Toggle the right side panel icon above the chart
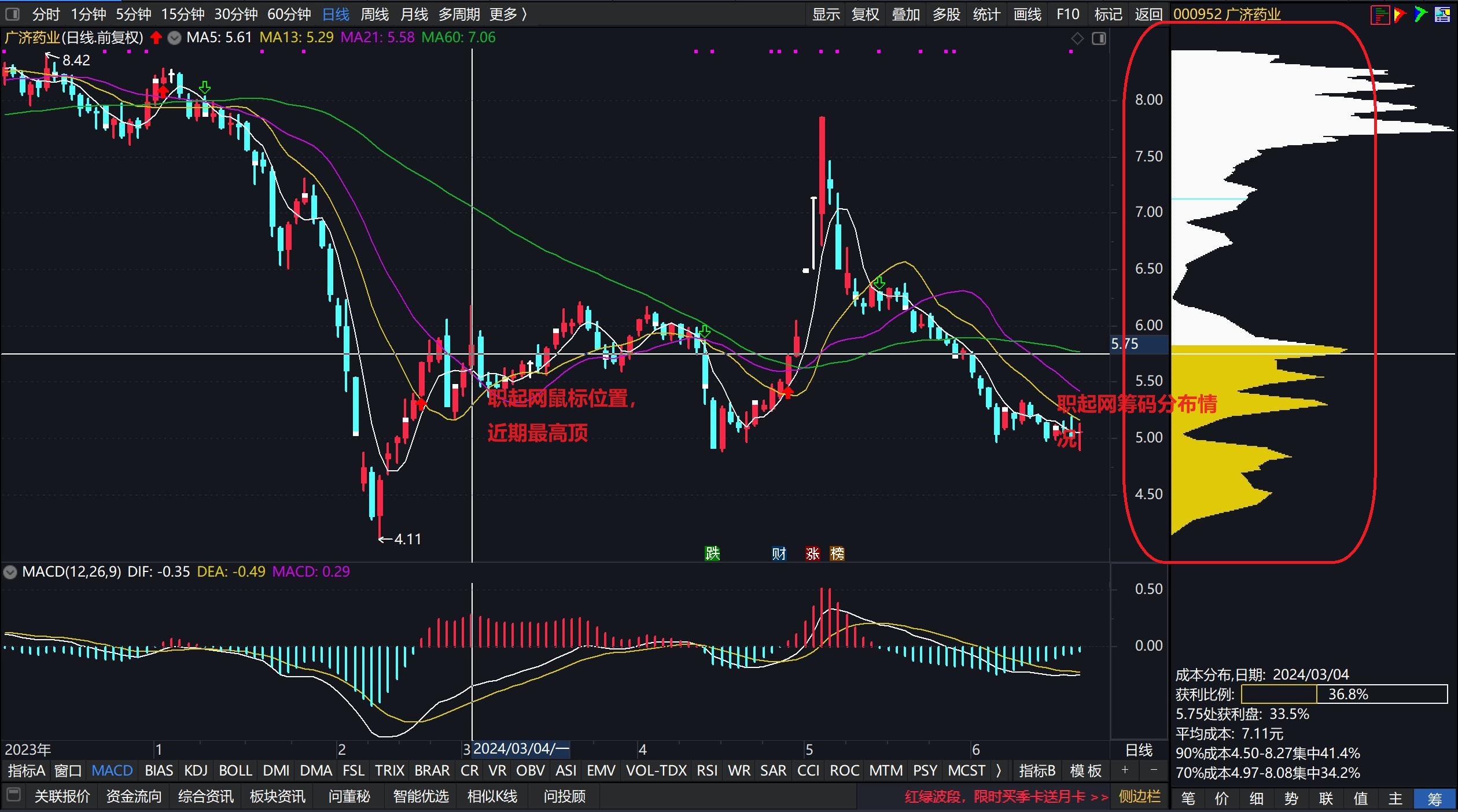Screen dimensions: 1458x812 [x=1099, y=39]
